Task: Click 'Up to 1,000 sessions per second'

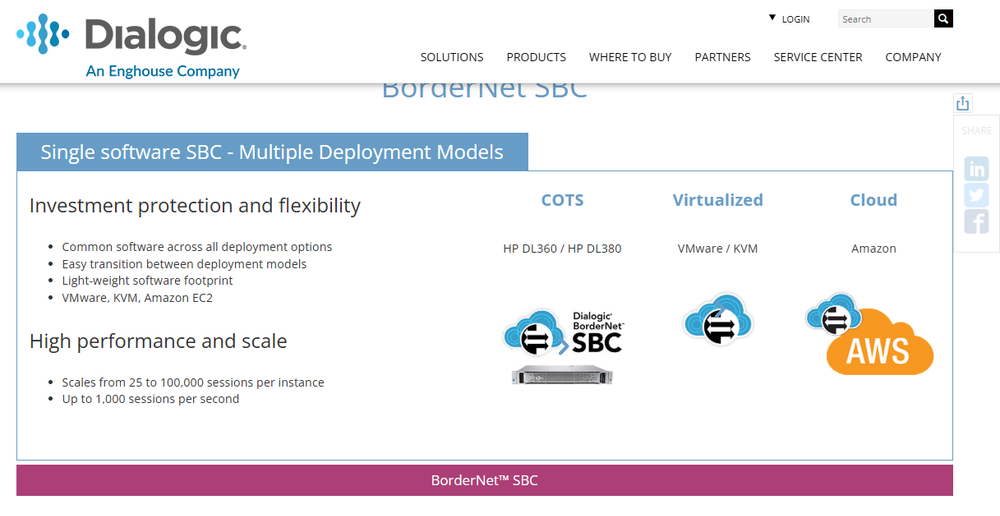Action: [x=151, y=399]
